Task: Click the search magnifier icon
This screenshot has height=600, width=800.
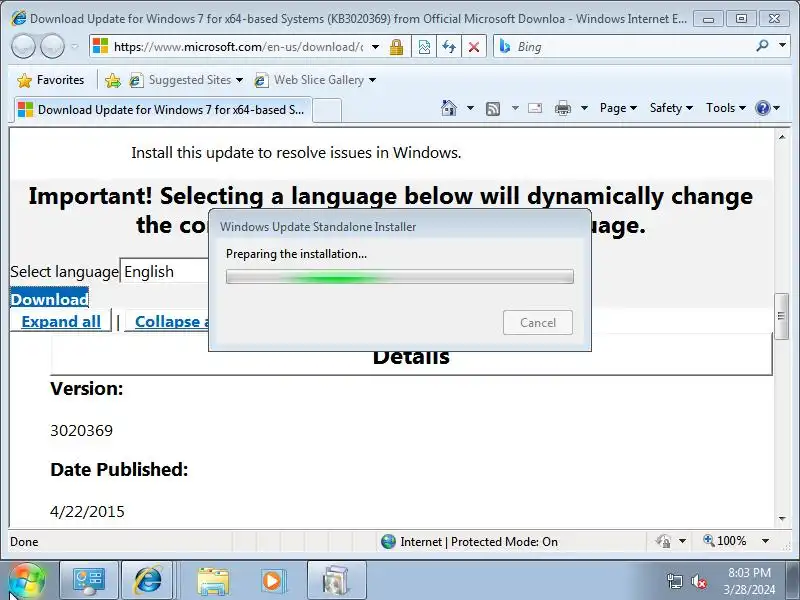Action: coord(762,46)
